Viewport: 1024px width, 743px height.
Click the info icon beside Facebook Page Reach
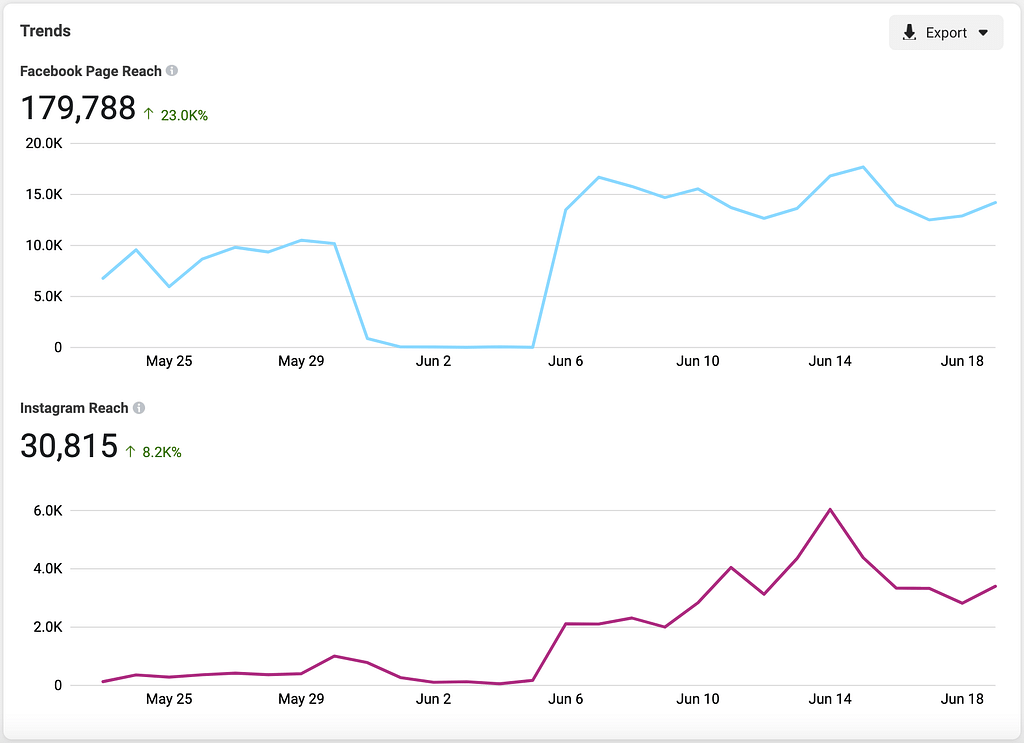(x=172, y=71)
